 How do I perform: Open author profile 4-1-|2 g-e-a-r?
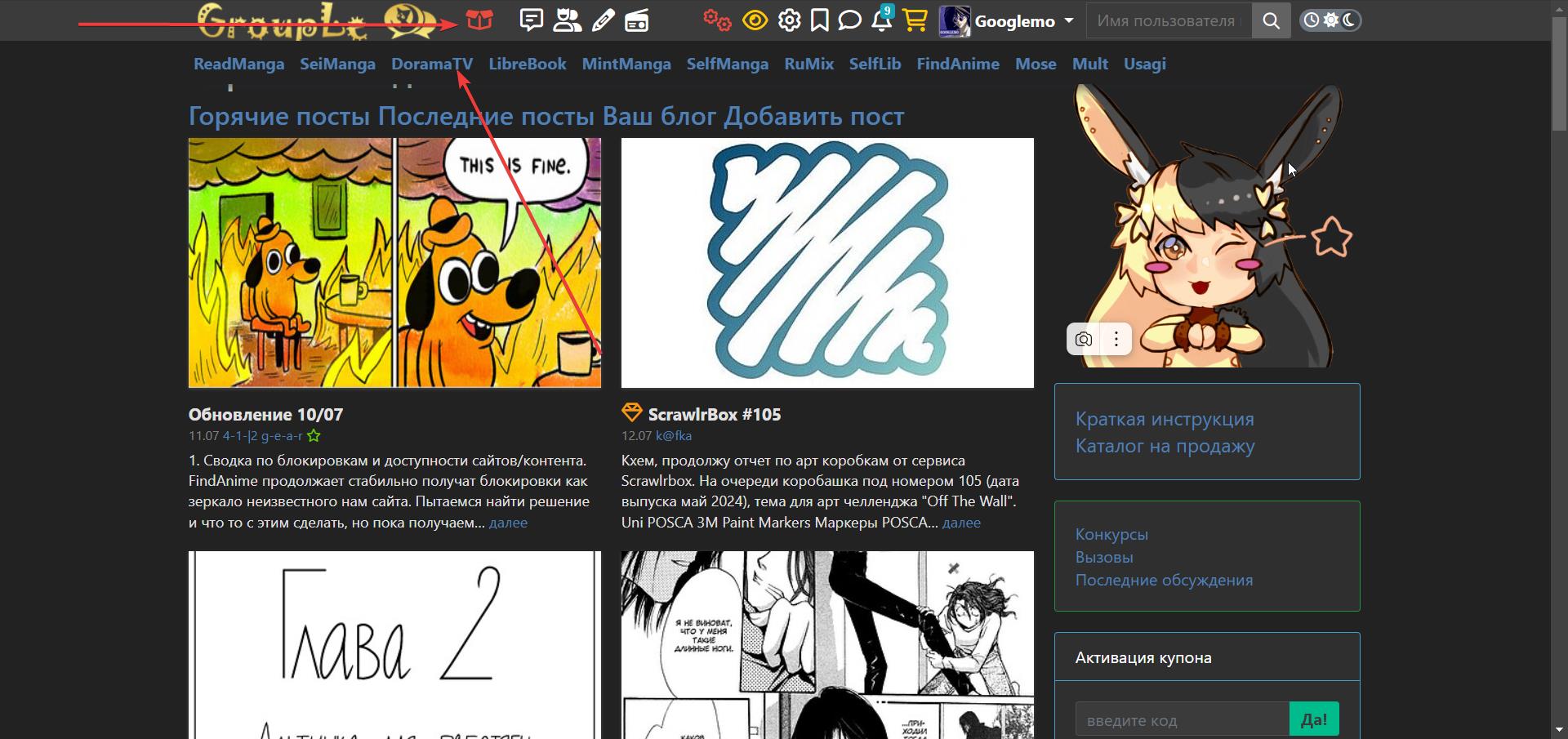click(x=263, y=436)
